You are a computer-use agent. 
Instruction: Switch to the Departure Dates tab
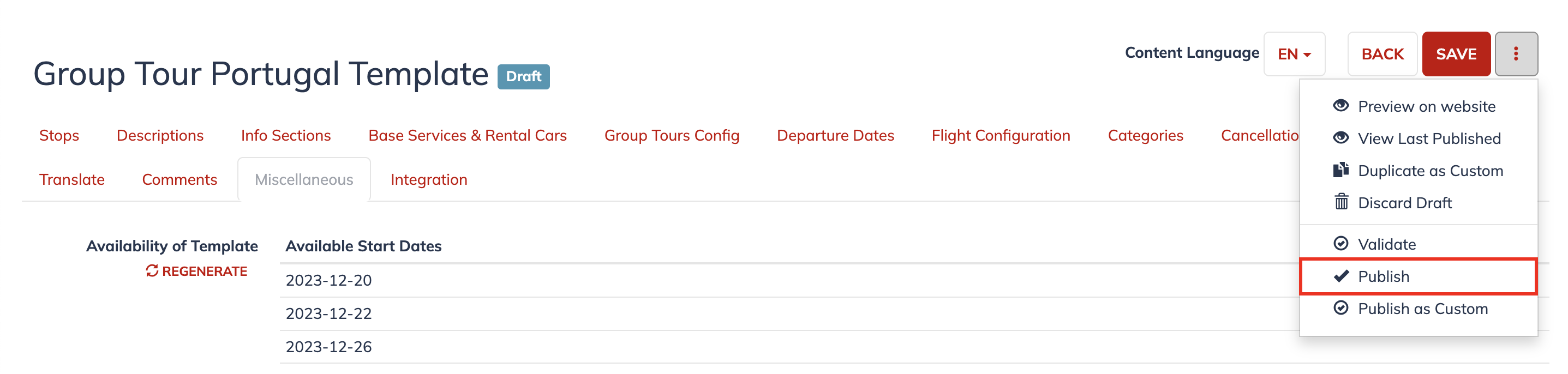tap(835, 136)
